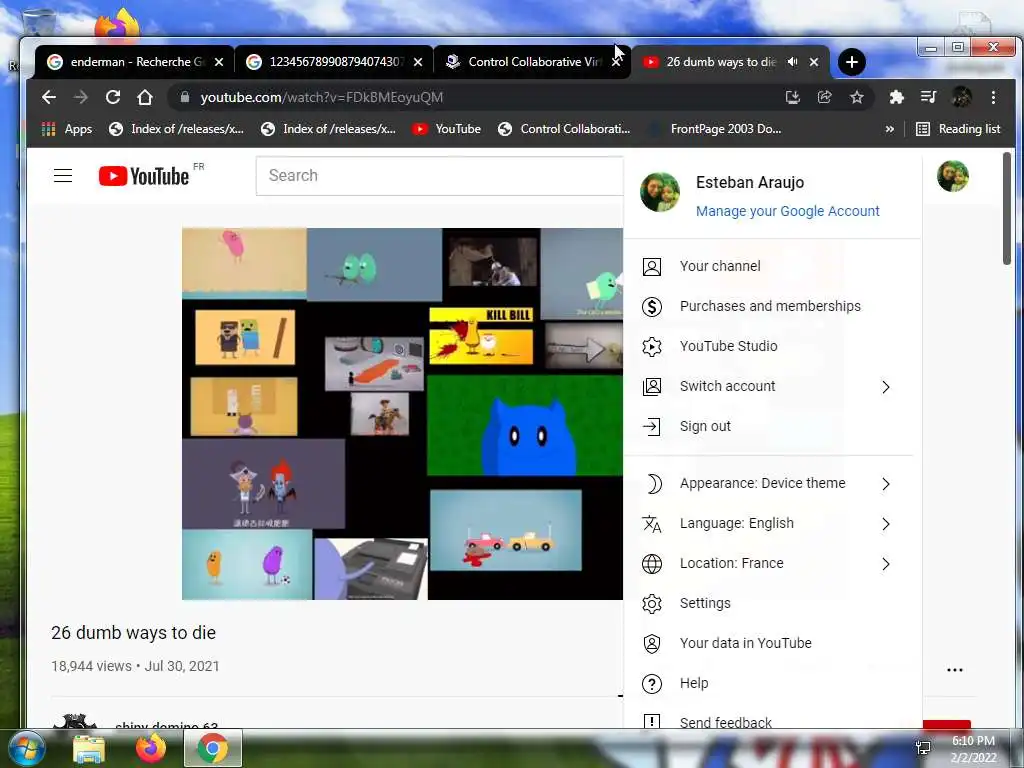Open the FrontPage 2003 Do... bookmark

coord(715,129)
